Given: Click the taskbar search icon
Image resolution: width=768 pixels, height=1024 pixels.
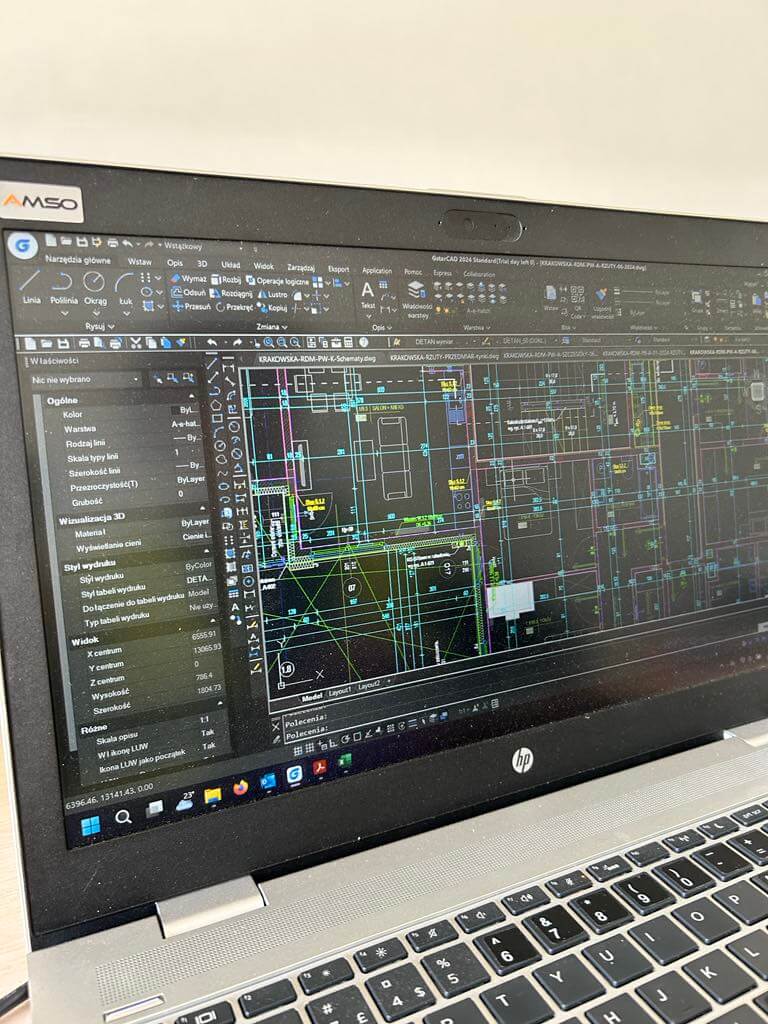Looking at the screenshot, I should click(123, 817).
